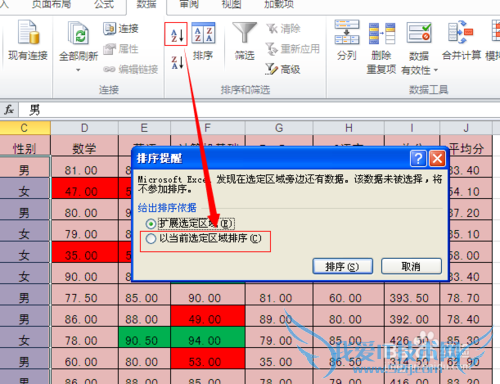Image resolution: width=500 pixels, height=384 pixels.
Task: Click into the formula bar showing 男
Action: click(x=259, y=109)
